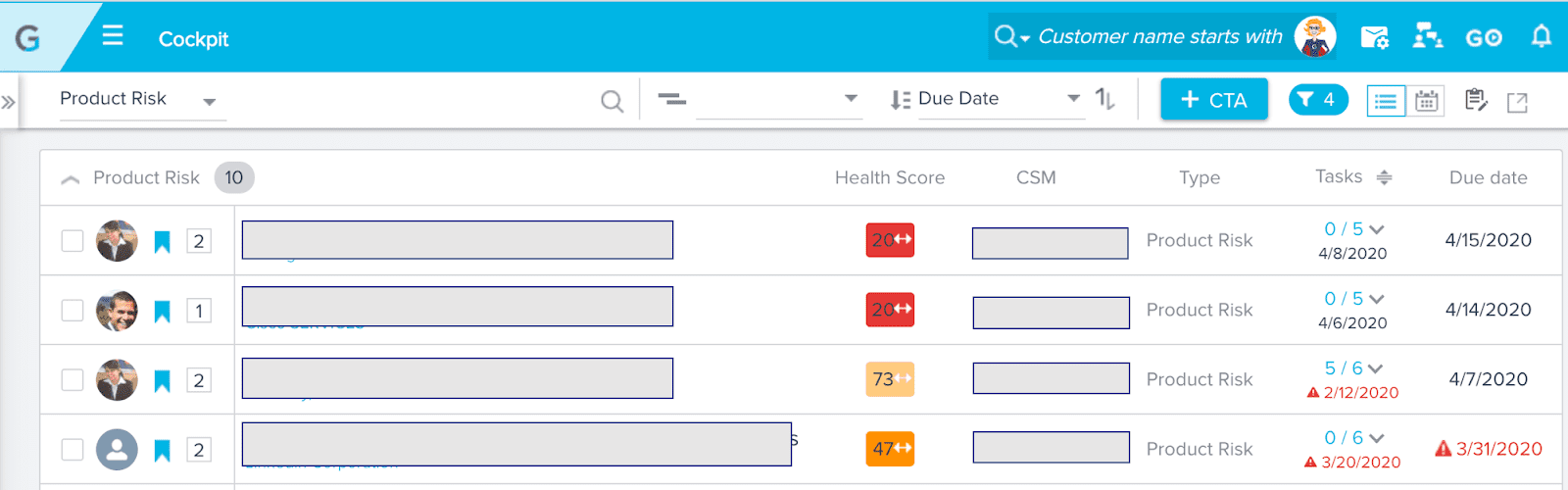Click the export/open external icon
Screen dimensions: 1568x490
click(x=1517, y=102)
